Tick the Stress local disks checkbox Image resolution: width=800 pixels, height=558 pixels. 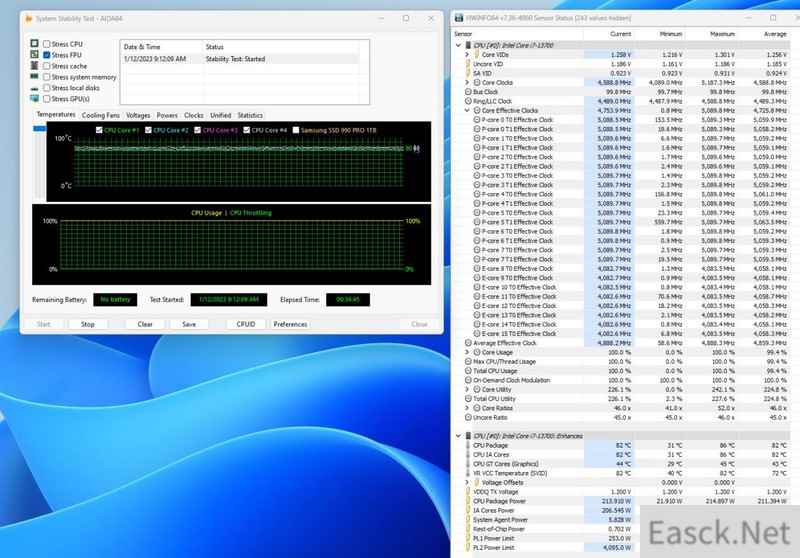(x=46, y=88)
